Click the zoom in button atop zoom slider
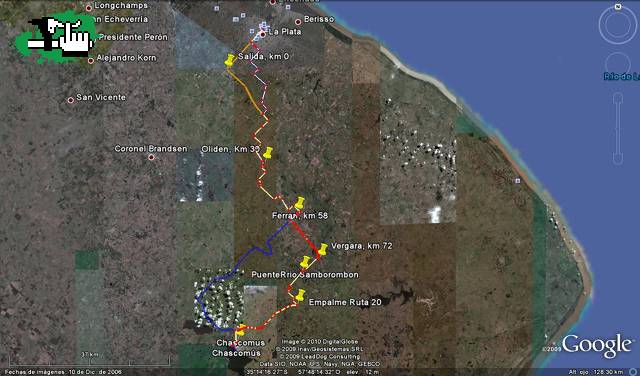The image size is (640, 376). coord(618,97)
